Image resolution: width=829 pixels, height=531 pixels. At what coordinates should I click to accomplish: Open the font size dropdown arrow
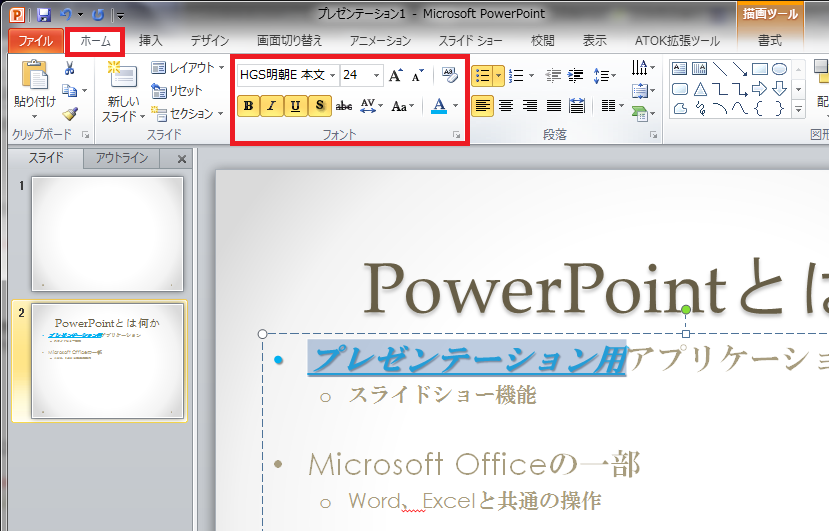[376, 76]
